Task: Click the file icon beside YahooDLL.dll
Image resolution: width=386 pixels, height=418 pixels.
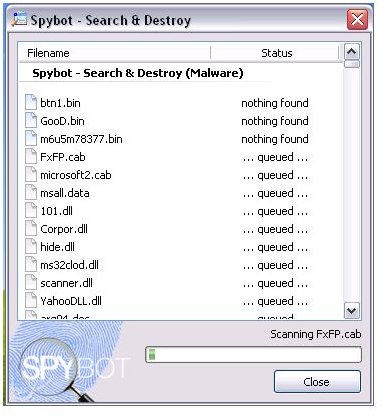Action: point(31,301)
